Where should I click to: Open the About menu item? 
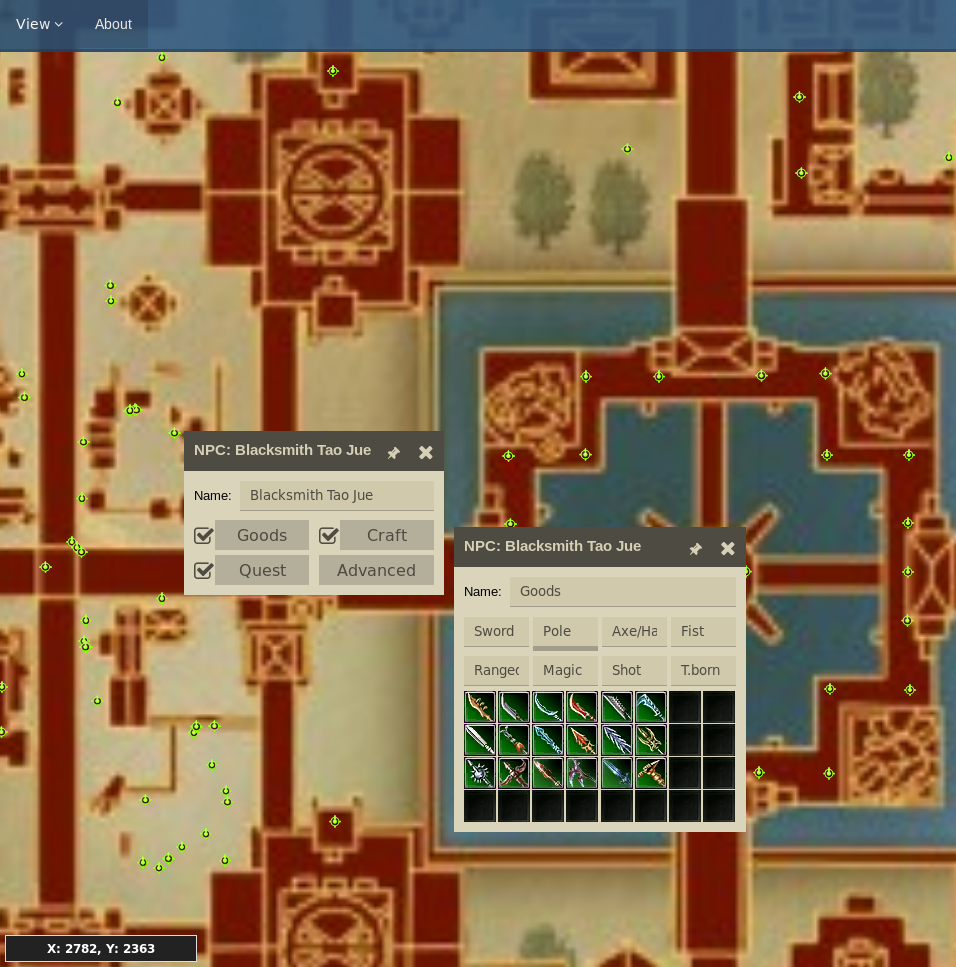coord(113,24)
